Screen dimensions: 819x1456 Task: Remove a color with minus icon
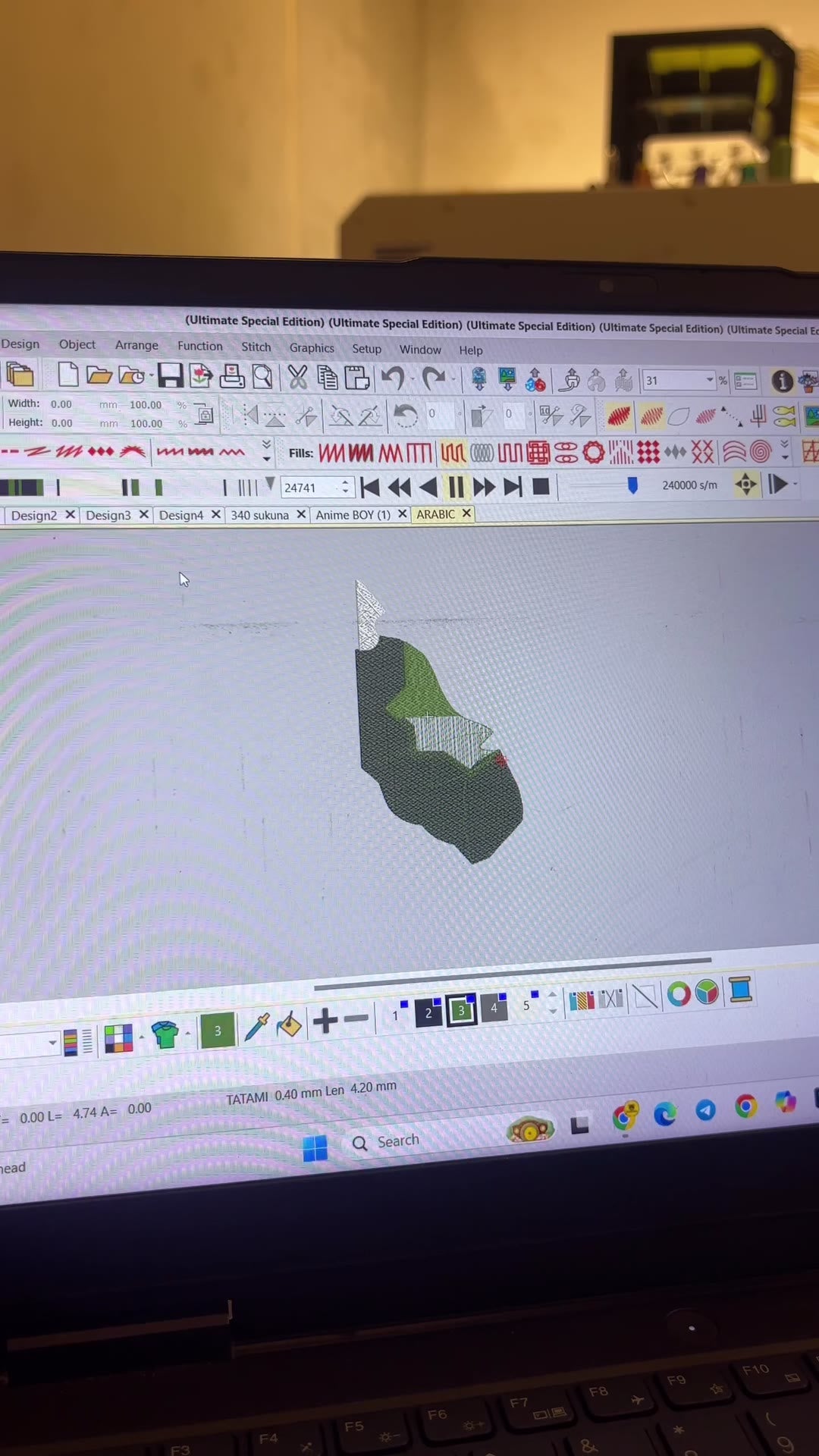[356, 1018]
